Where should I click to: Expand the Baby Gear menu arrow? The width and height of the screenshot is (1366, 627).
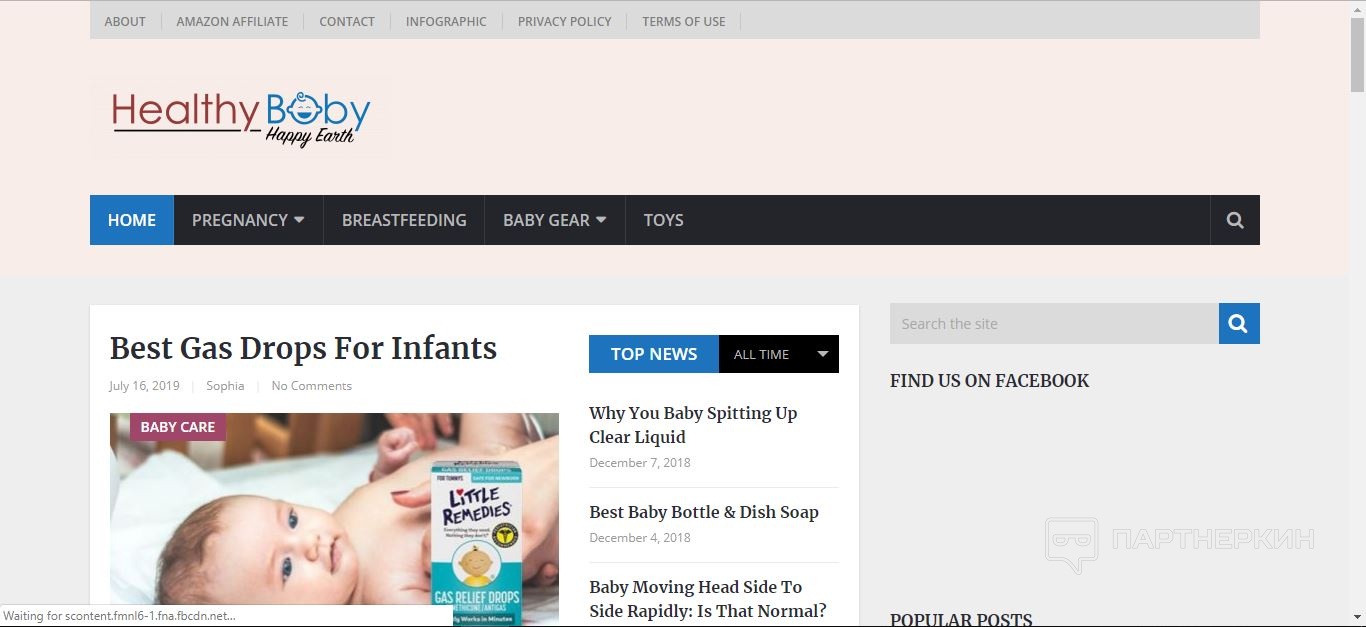pos(601,220)
